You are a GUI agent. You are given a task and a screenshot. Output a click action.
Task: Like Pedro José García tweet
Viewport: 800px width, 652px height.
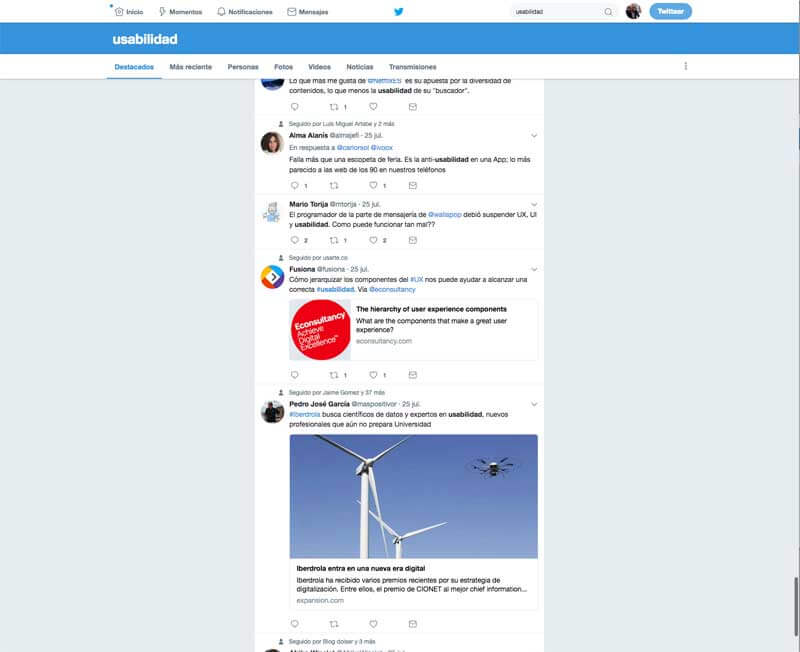tap(373, 624)
